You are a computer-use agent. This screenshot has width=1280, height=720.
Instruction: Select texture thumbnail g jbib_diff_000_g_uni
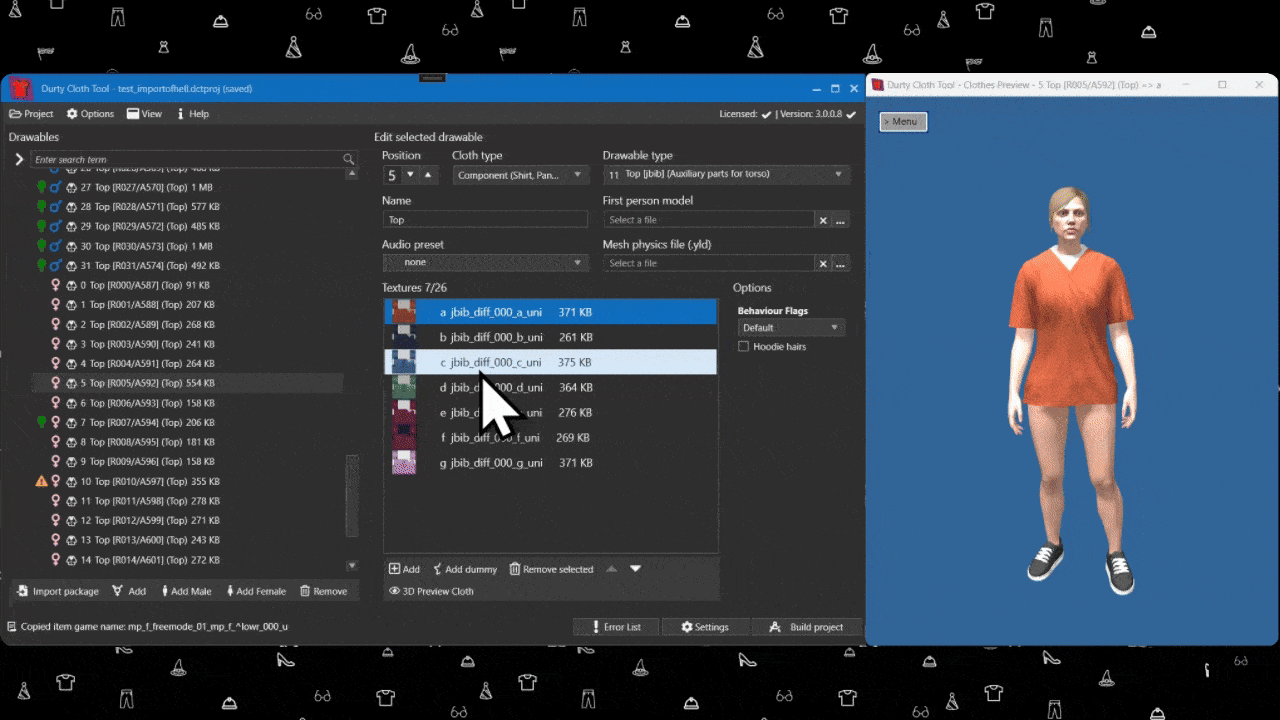(x=404, y=463)
